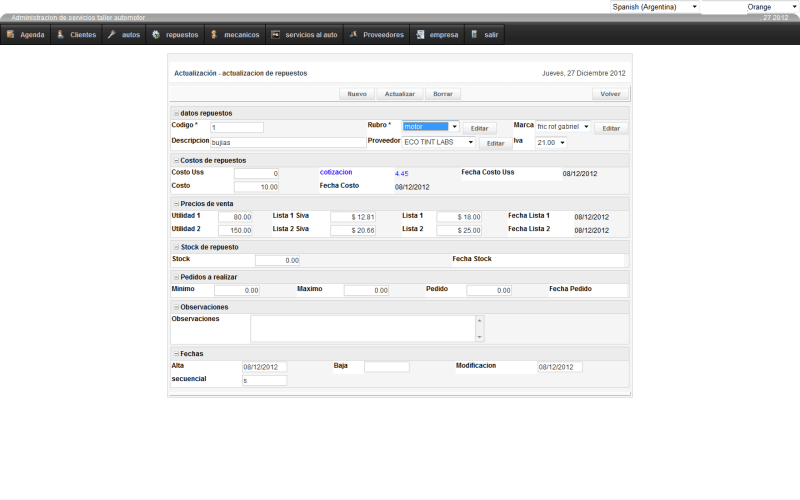800x500 pixels.
Task: Collapse the Costos de repuestos section
Action: tap(176, 161)
